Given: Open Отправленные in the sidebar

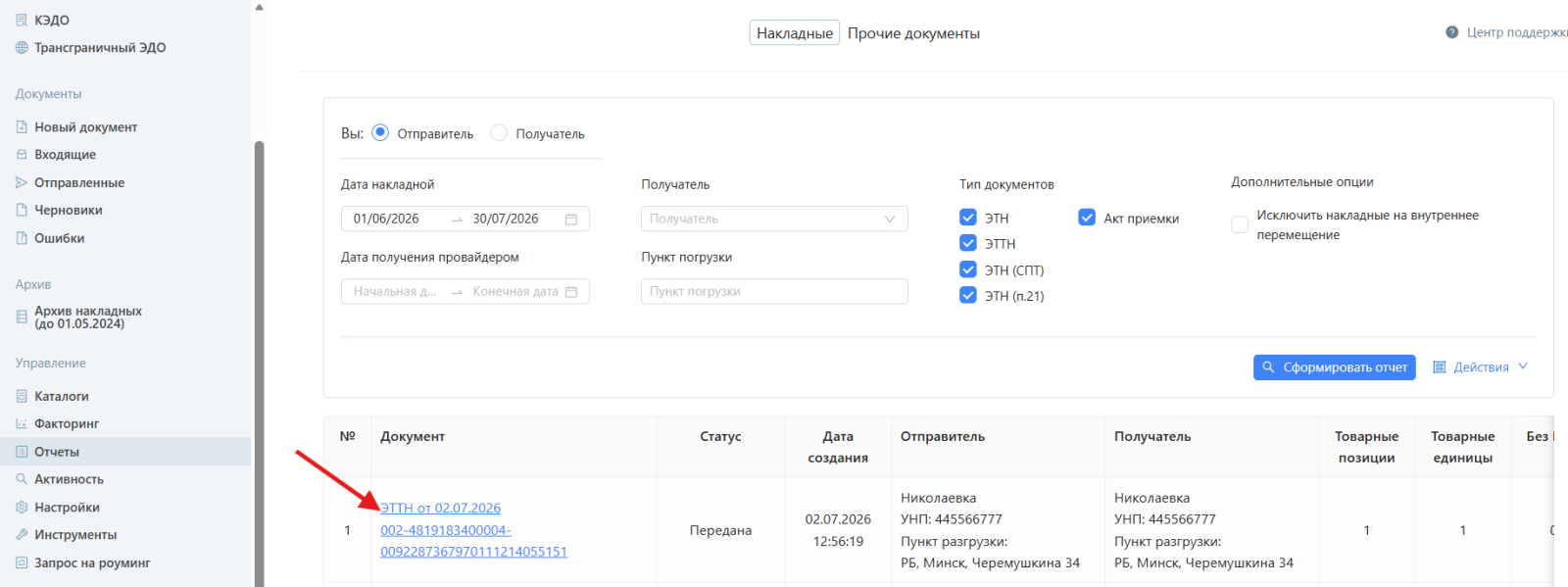Looking at the screenshot, I should 79,182.
